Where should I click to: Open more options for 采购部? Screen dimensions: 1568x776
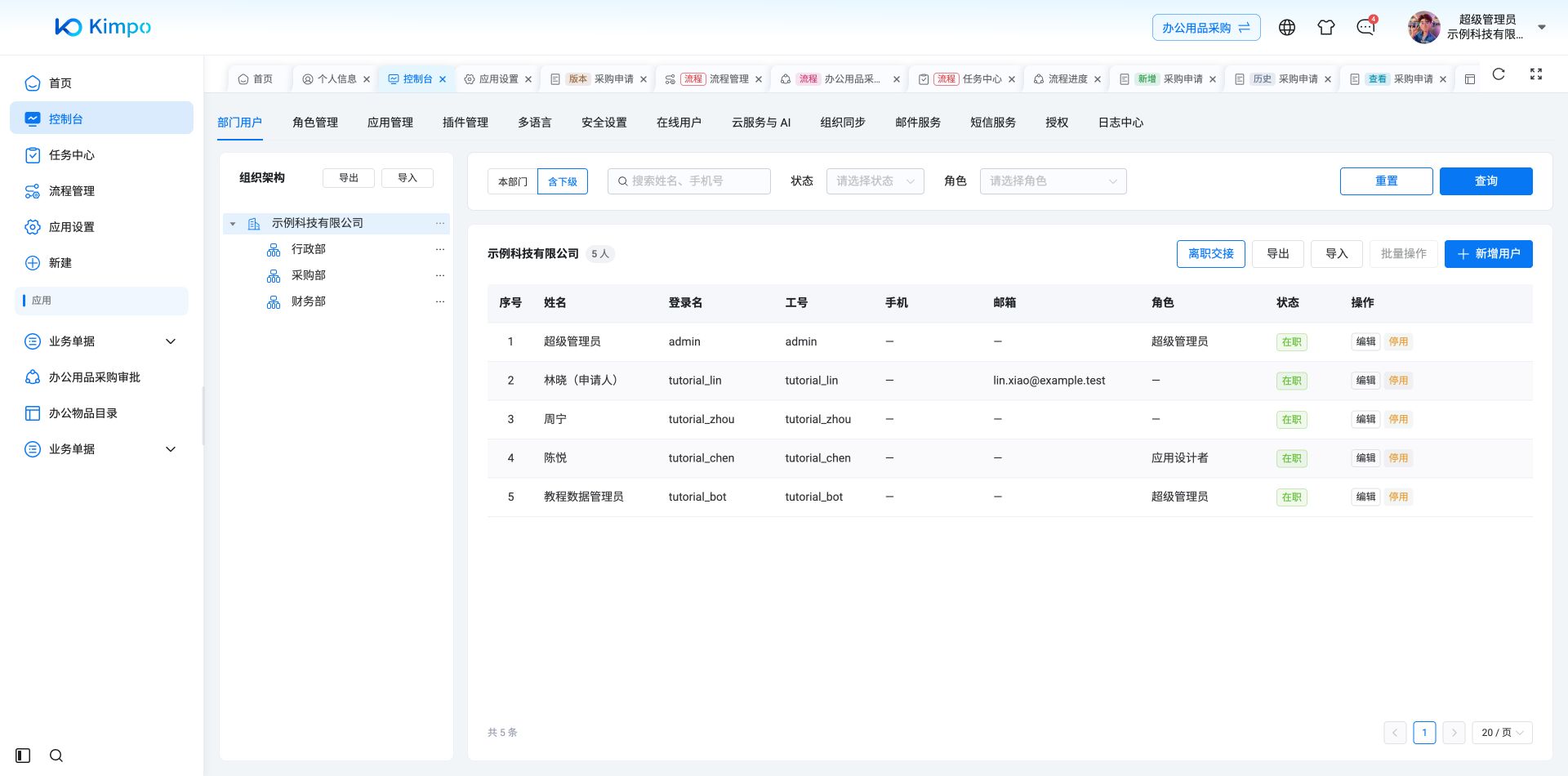440,275
